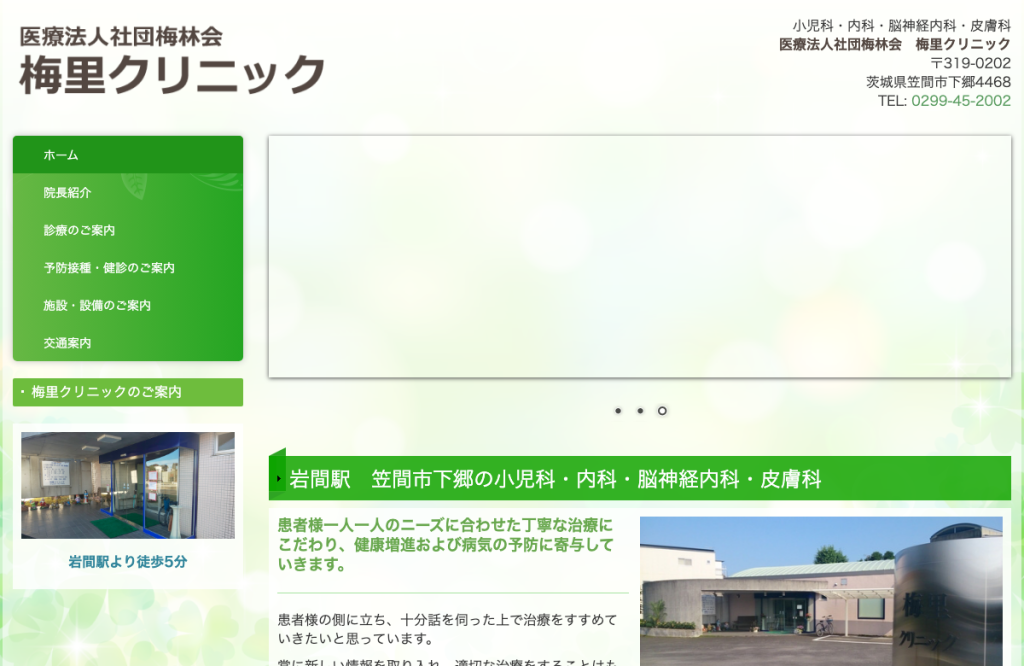Open the 院長紹介 page
This screenshot has width=1024, height=666.
click(x=128, y=193)
